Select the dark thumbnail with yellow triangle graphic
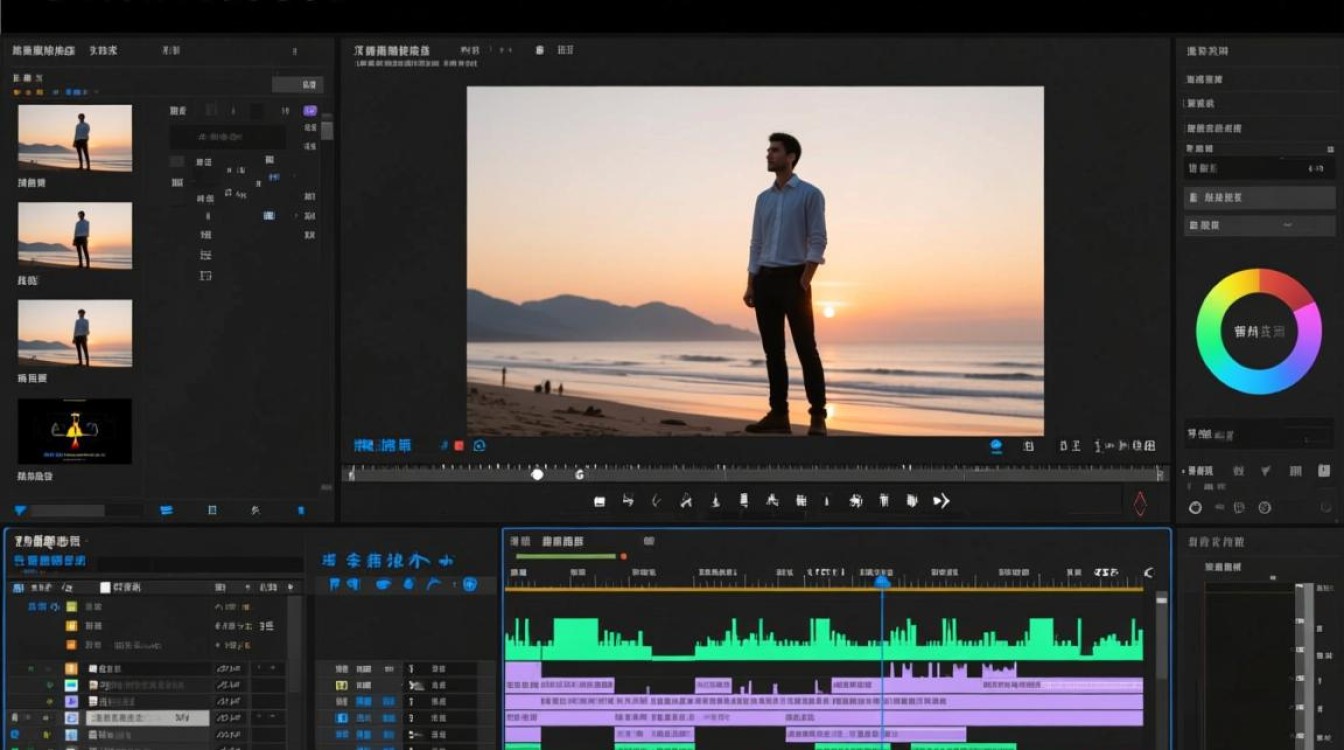Screen dimensions: 1344x750 pyautogui.click(x=75, y=431)
